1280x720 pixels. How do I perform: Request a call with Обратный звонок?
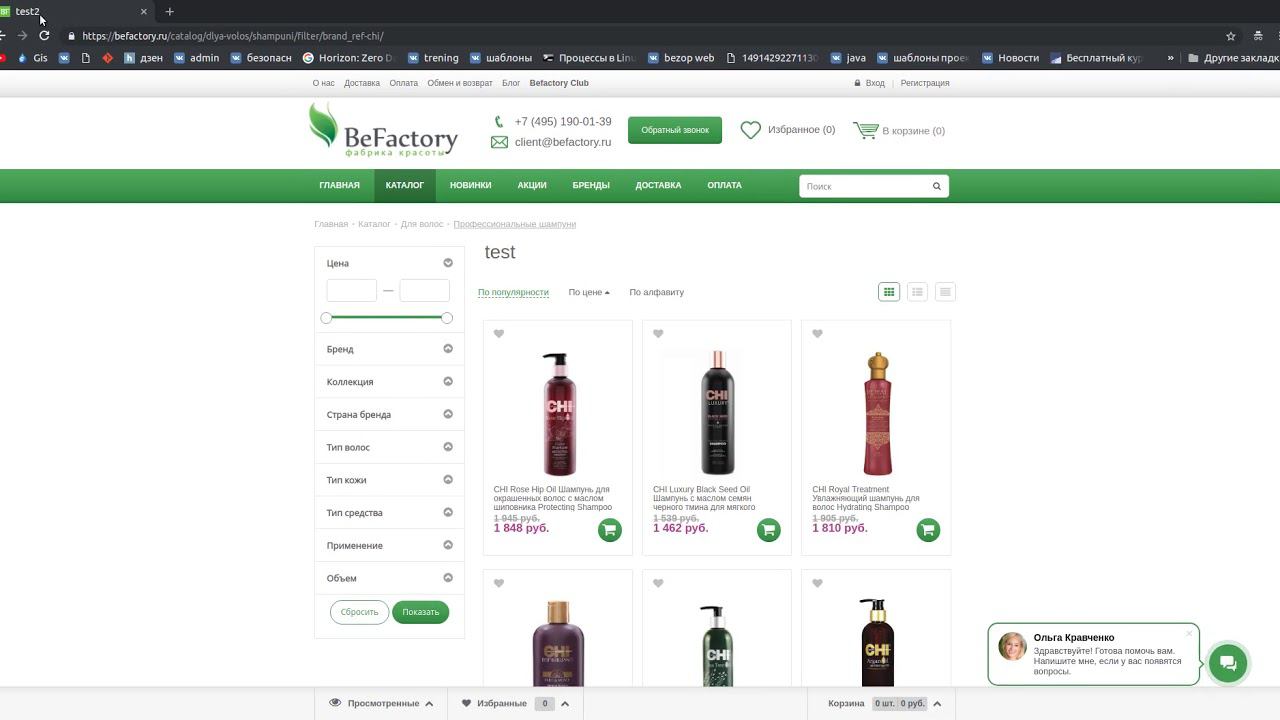pos(675,130)
